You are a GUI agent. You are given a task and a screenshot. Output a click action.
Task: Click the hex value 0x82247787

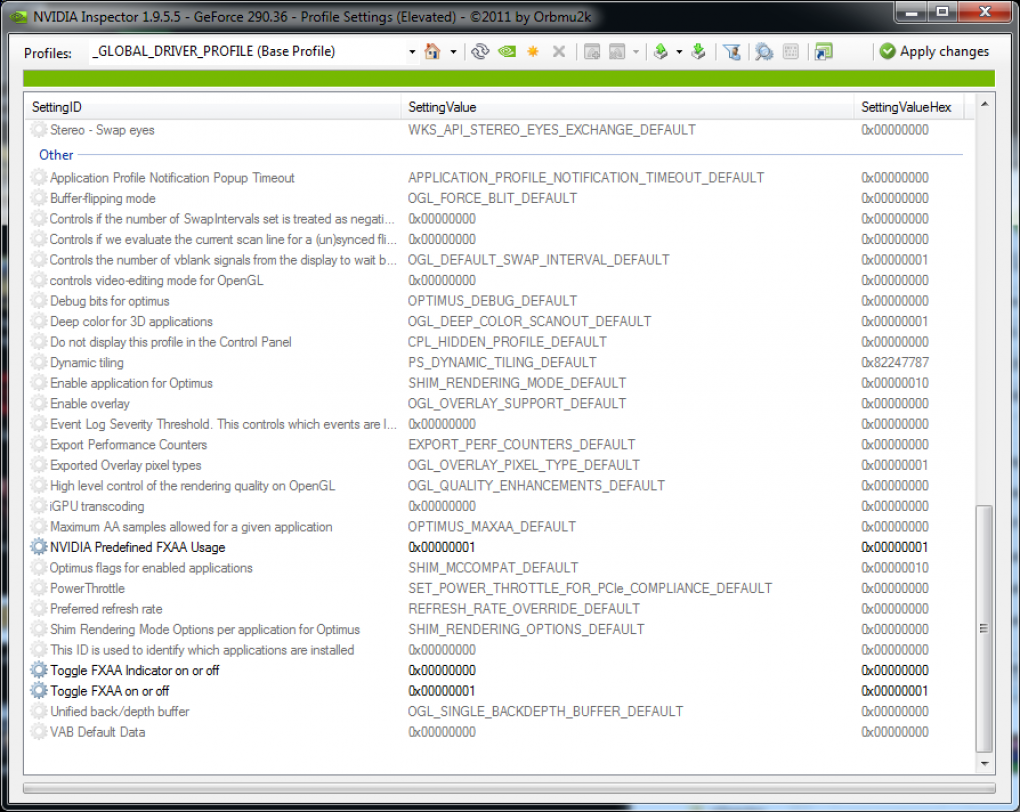point(895,362)
